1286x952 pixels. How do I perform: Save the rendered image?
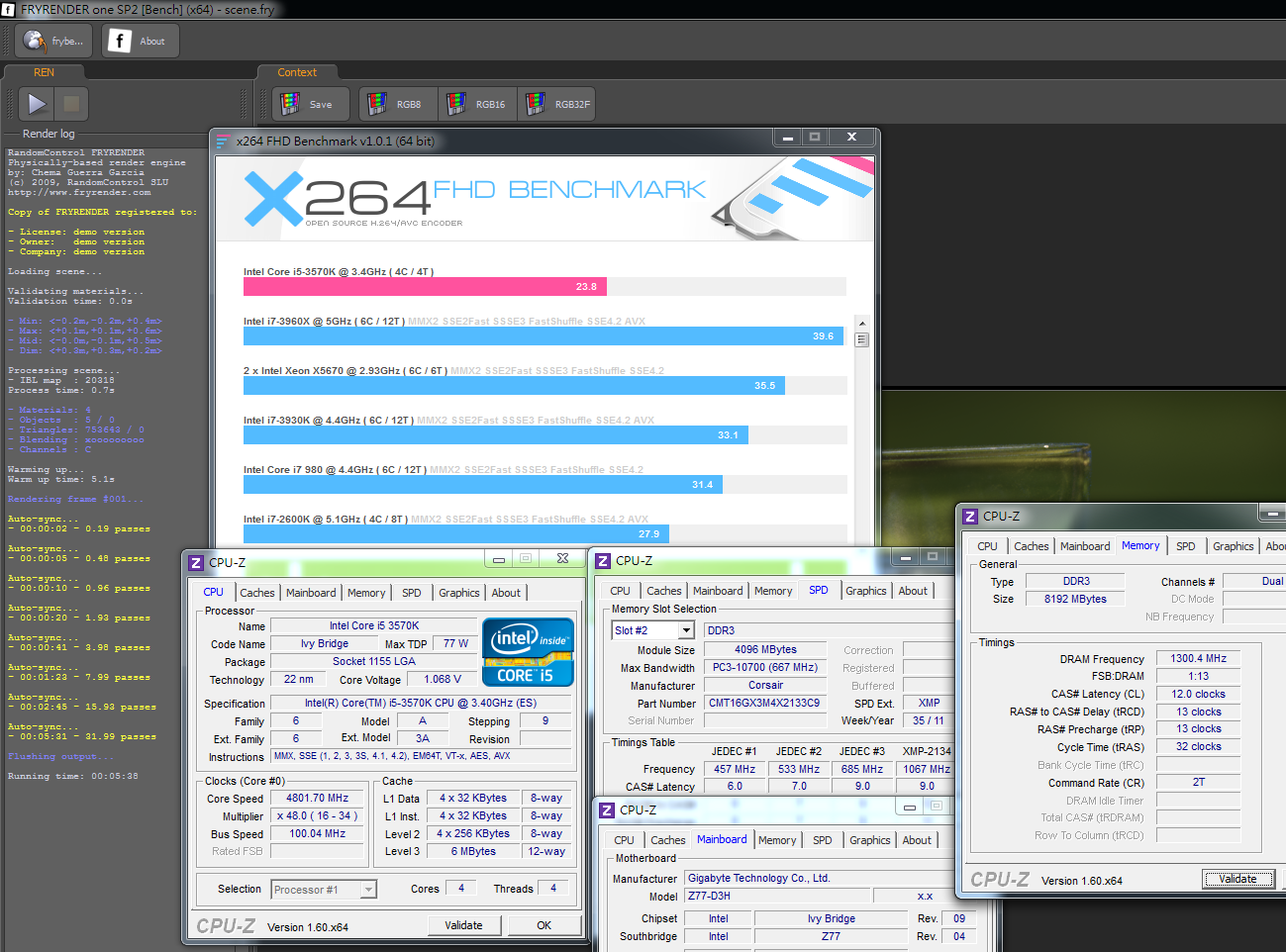[x=311, y=104]
